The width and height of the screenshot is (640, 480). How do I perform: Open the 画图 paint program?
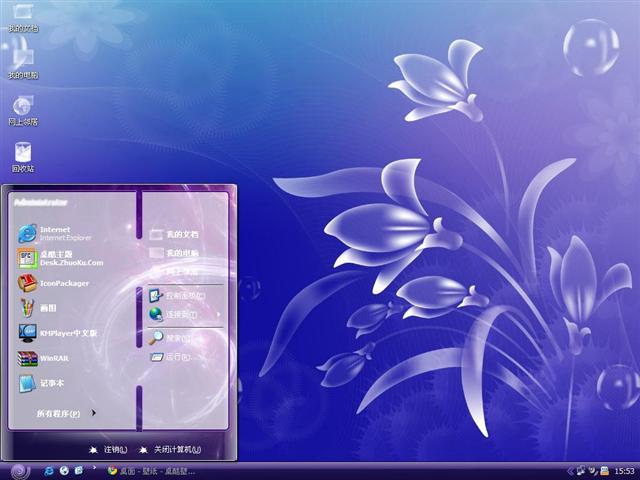coord(37,308)
